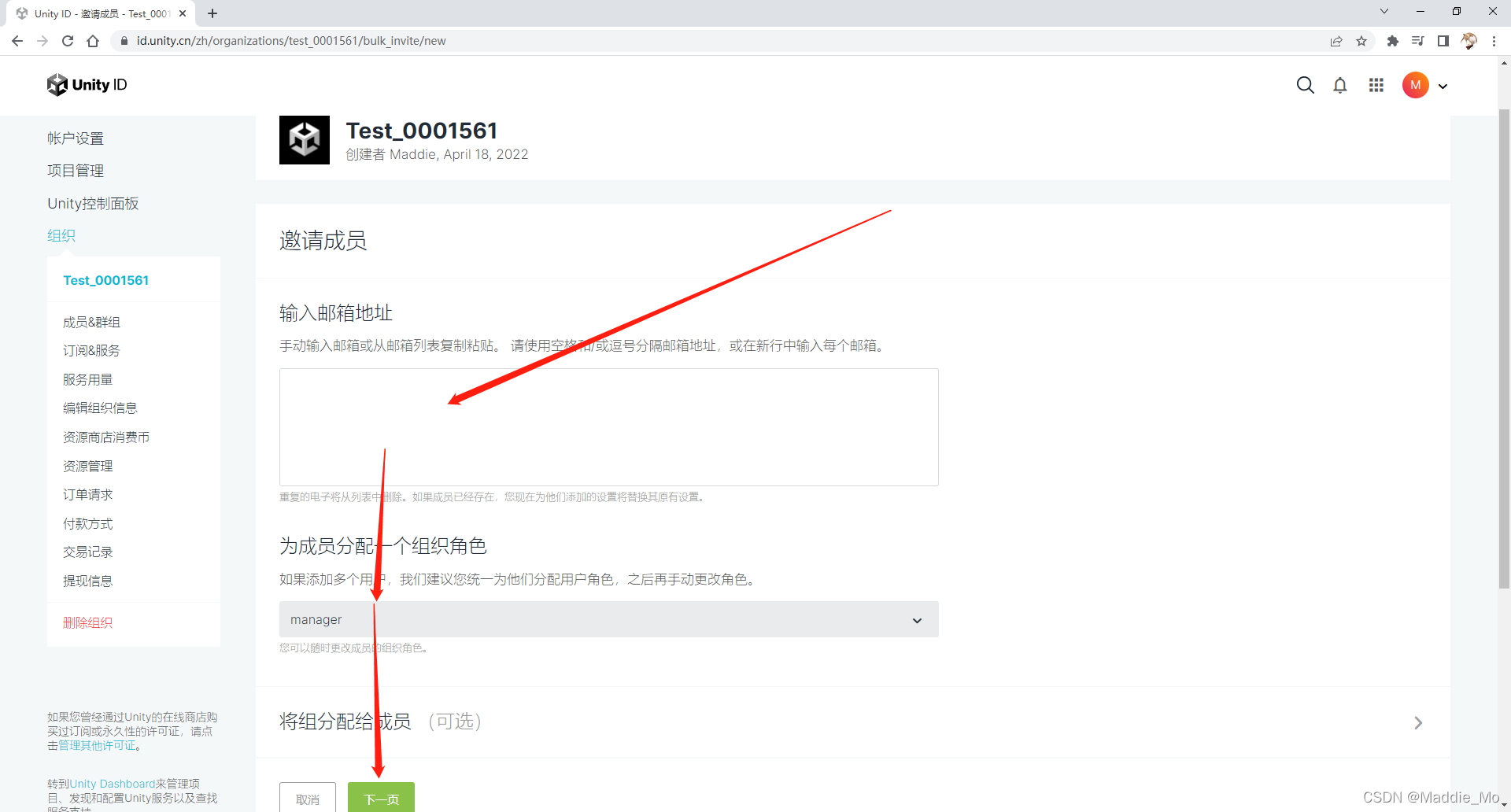The width and height of the screenshot is (1511, 812).
Task: Reload the page
Action: point(68,41)
